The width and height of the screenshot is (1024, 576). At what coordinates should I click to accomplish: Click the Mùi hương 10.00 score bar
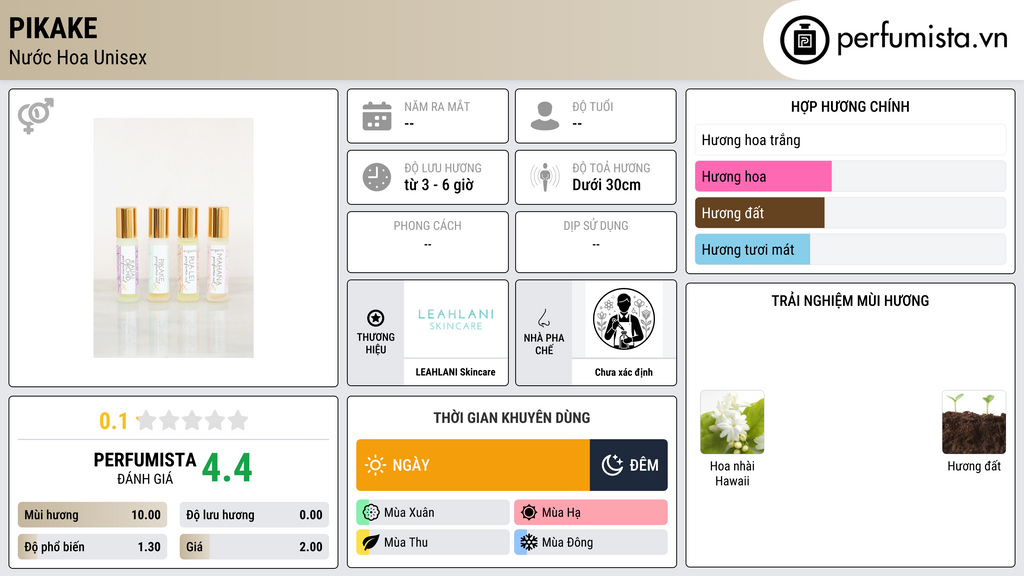92,515
